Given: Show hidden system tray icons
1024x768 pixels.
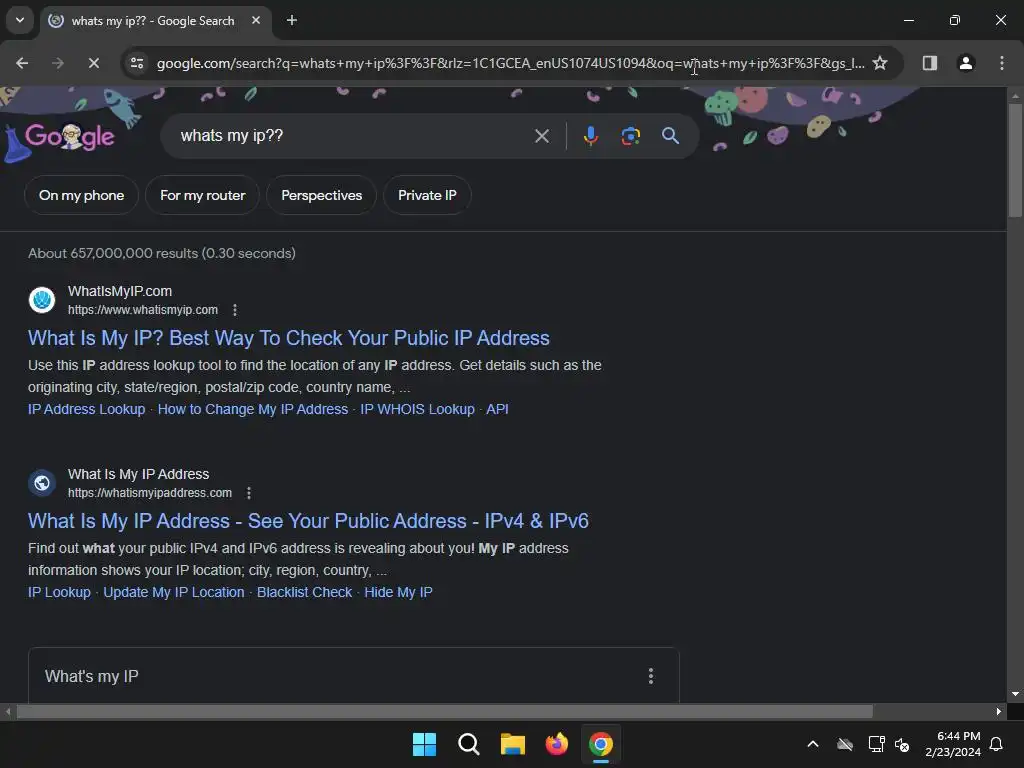Looking at the screenshot, I should pos(813,744).
